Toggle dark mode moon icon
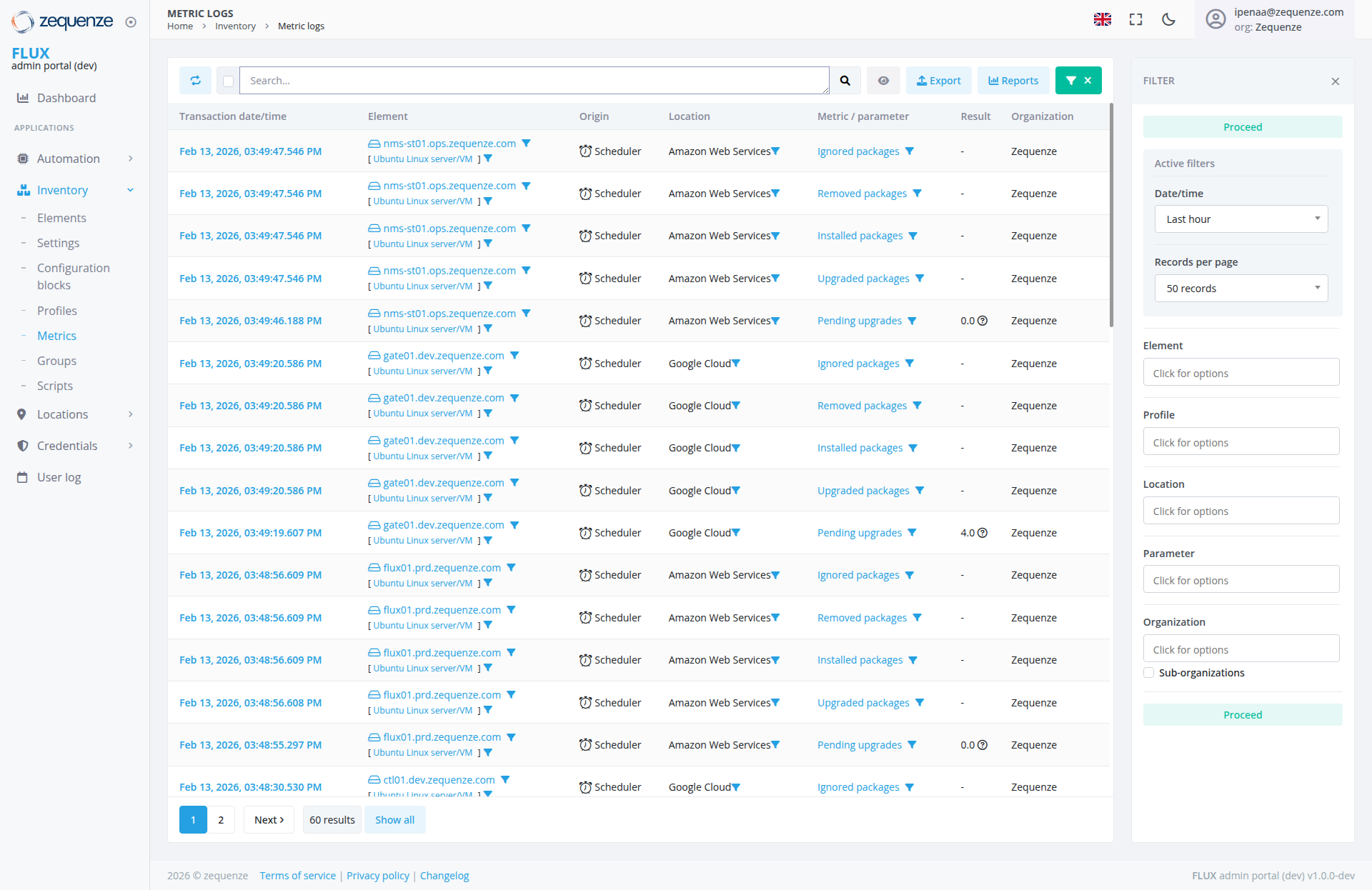The height and width of the screenshot is (890, 1372). 1169,19
